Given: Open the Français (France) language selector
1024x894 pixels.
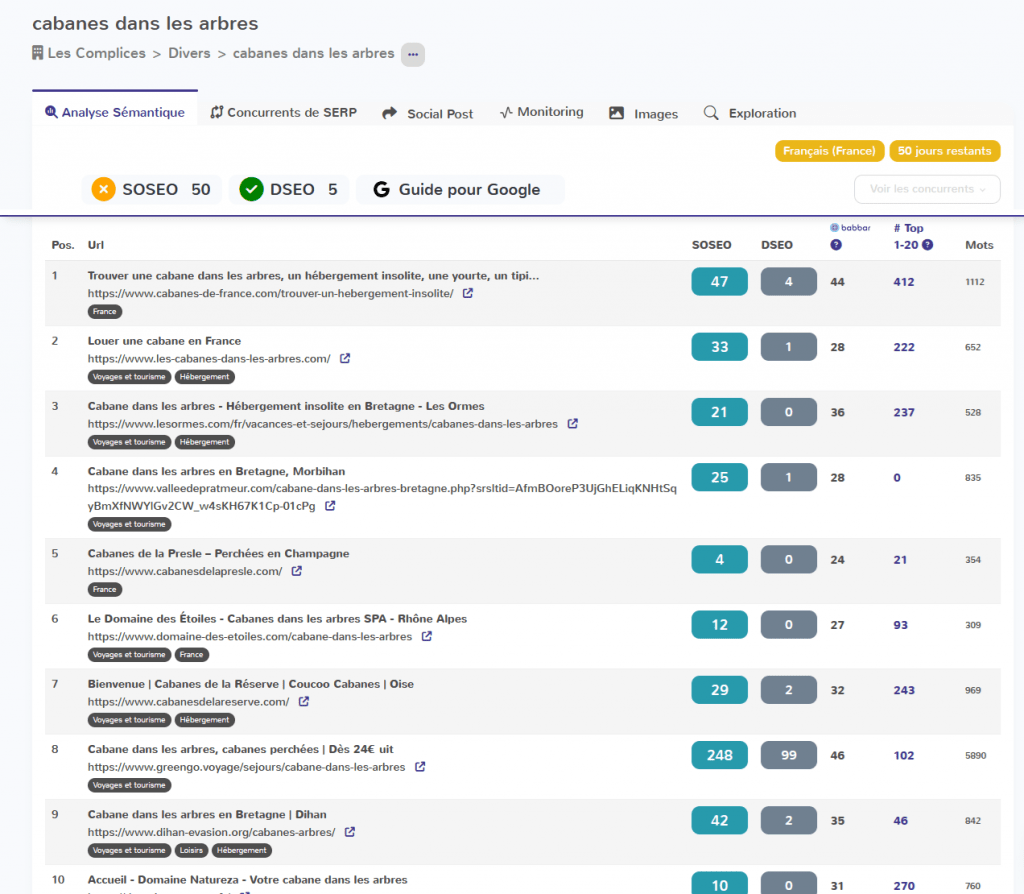Looking at the screenshot, I should click(831, 152).
